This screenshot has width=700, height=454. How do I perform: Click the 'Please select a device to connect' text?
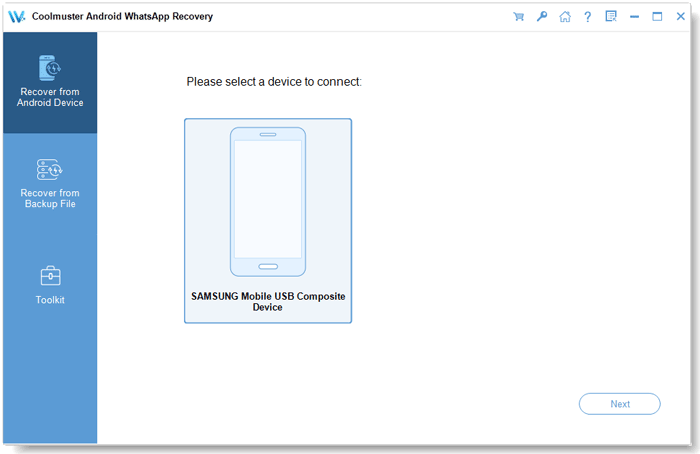274,82
